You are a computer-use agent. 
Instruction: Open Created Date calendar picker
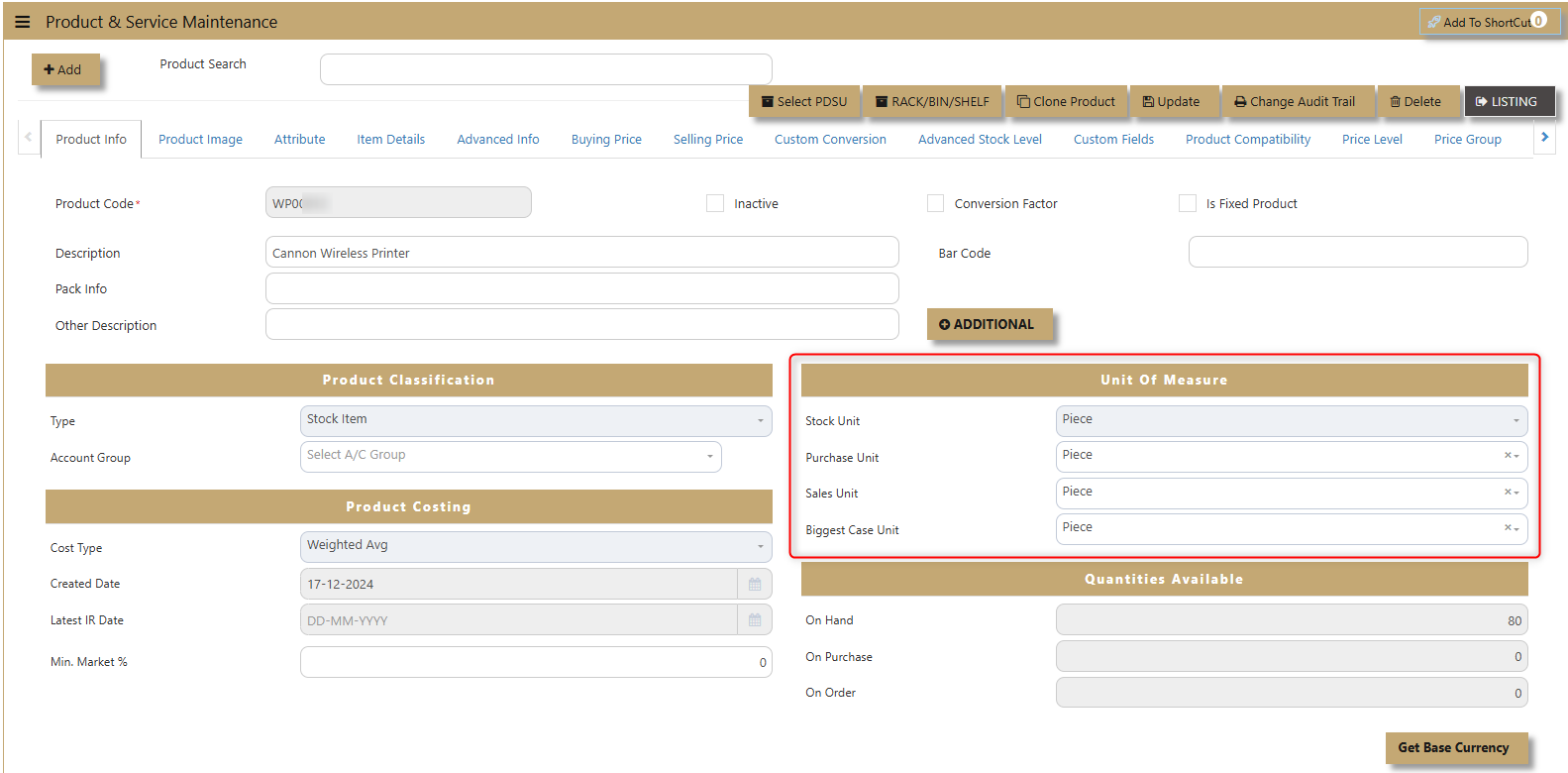pos(755,584)
